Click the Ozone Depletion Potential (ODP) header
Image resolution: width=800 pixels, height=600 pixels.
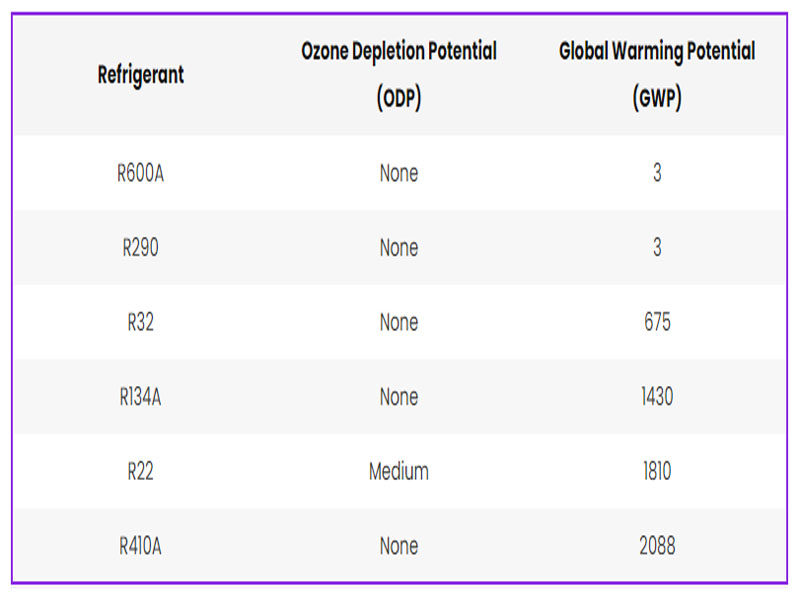click(x=398, y=75)
